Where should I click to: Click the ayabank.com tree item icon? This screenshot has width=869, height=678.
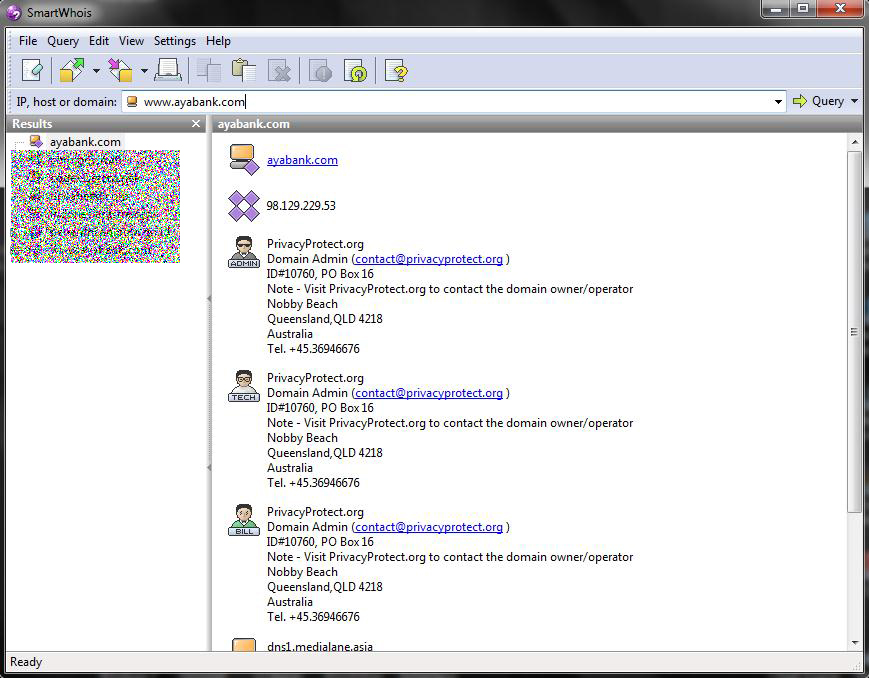click(x=37, y=142)
